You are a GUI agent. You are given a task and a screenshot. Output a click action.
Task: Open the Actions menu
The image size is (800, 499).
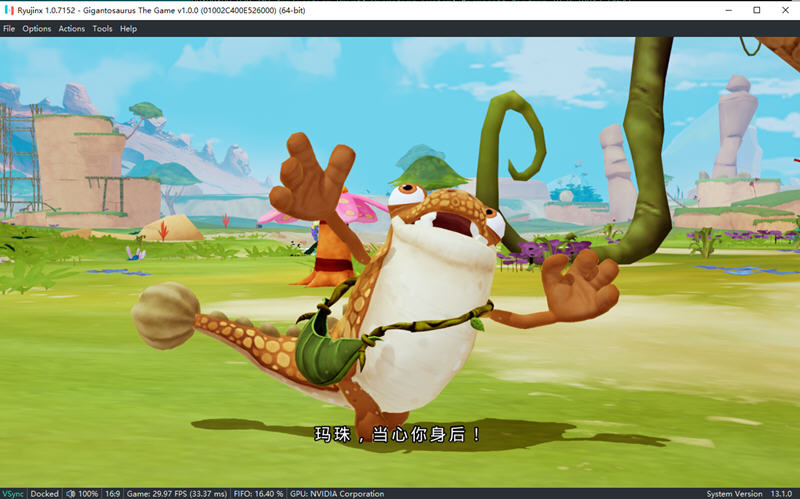(x=71, y=29)
